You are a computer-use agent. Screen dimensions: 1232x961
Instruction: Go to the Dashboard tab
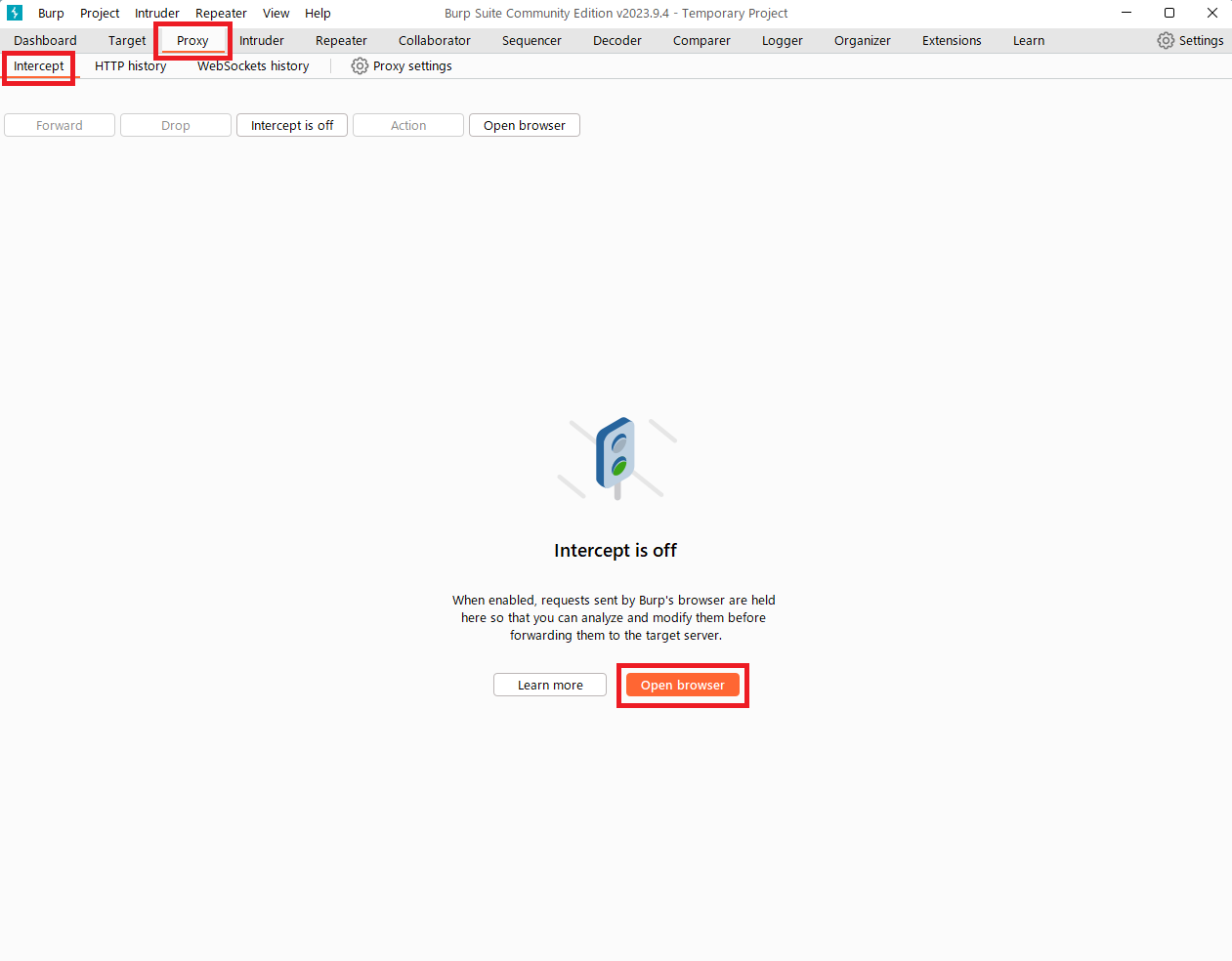[x=45, y=40]
